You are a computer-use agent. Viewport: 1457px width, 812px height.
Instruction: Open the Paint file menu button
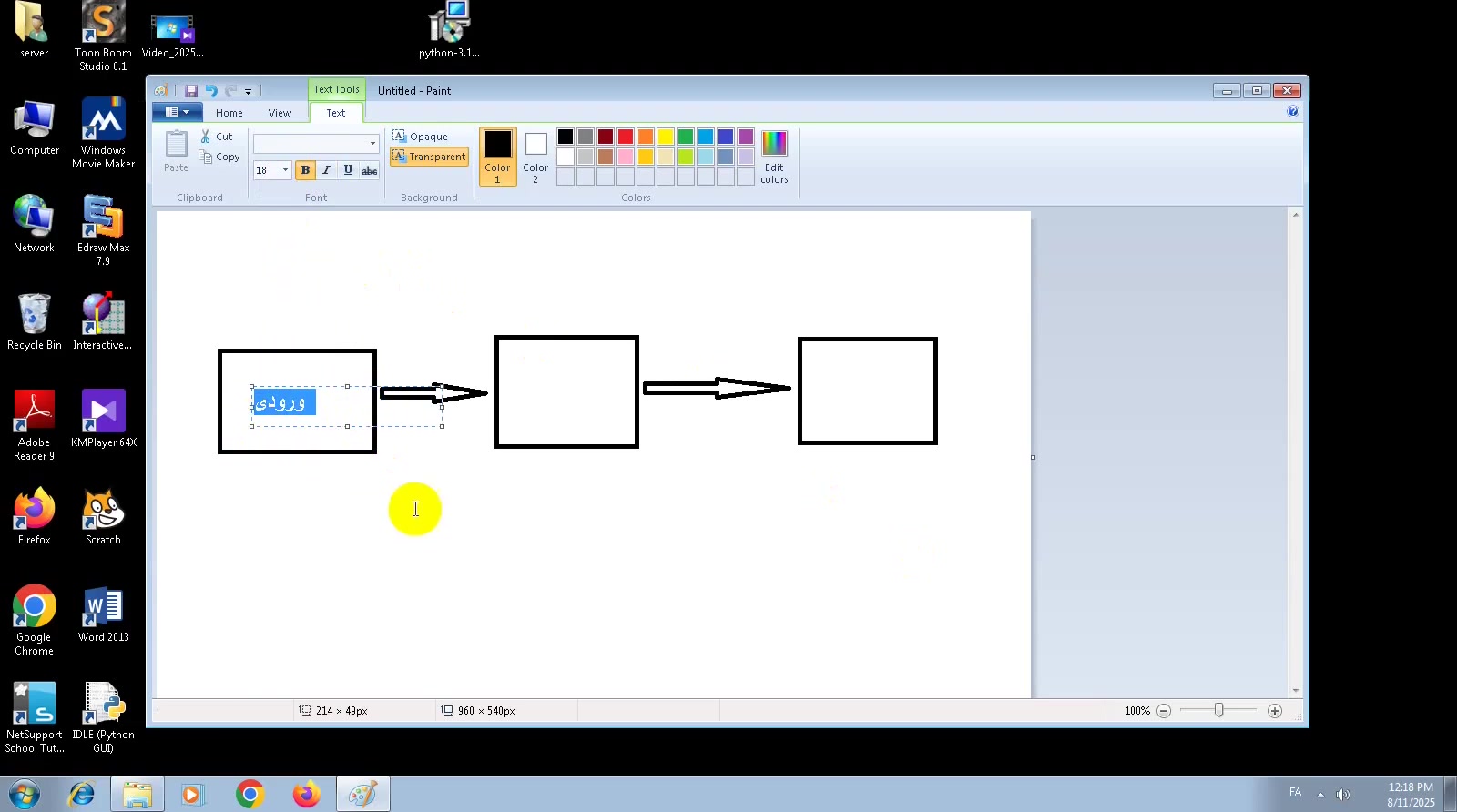pos(178,112)
